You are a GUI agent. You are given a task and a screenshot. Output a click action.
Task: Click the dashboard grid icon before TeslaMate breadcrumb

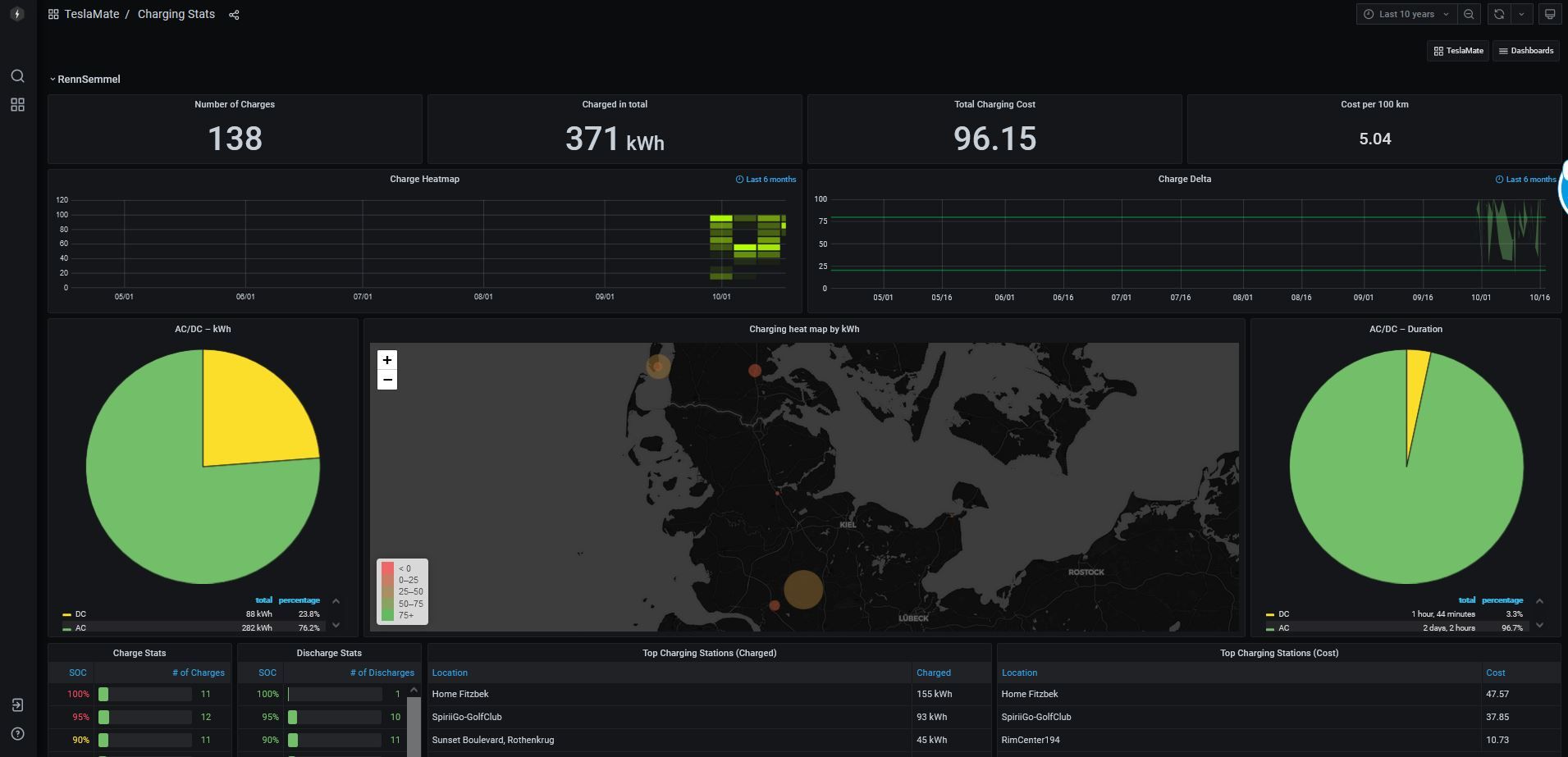pyautogui.click(x=53, y=15)
